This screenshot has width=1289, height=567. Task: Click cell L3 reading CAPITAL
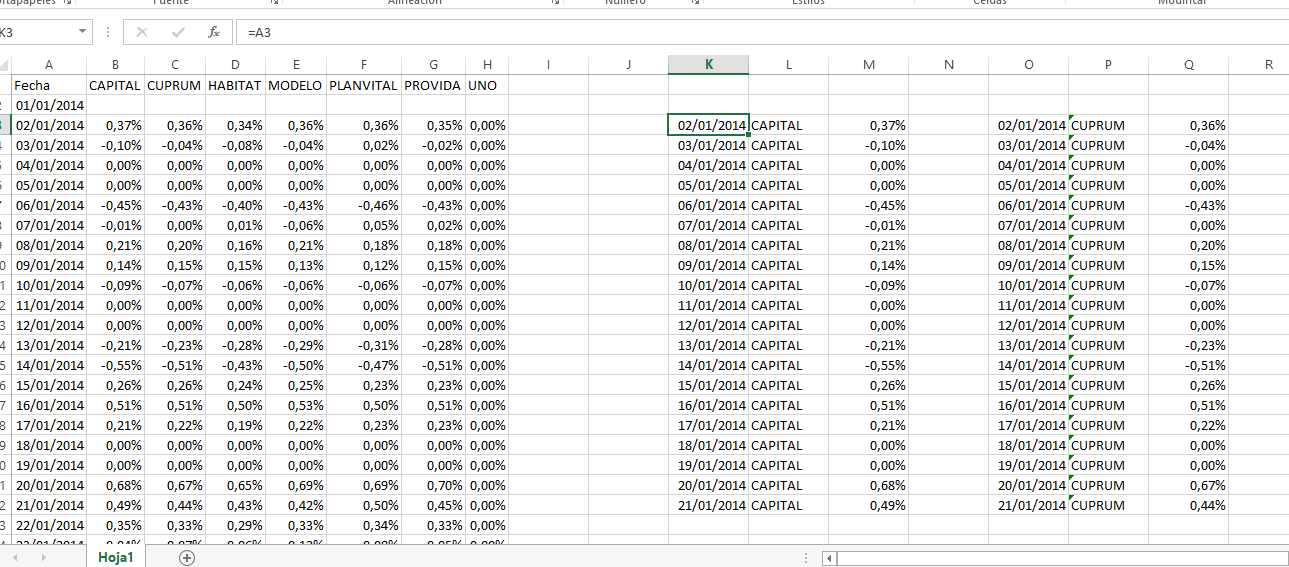coord(788,125)
